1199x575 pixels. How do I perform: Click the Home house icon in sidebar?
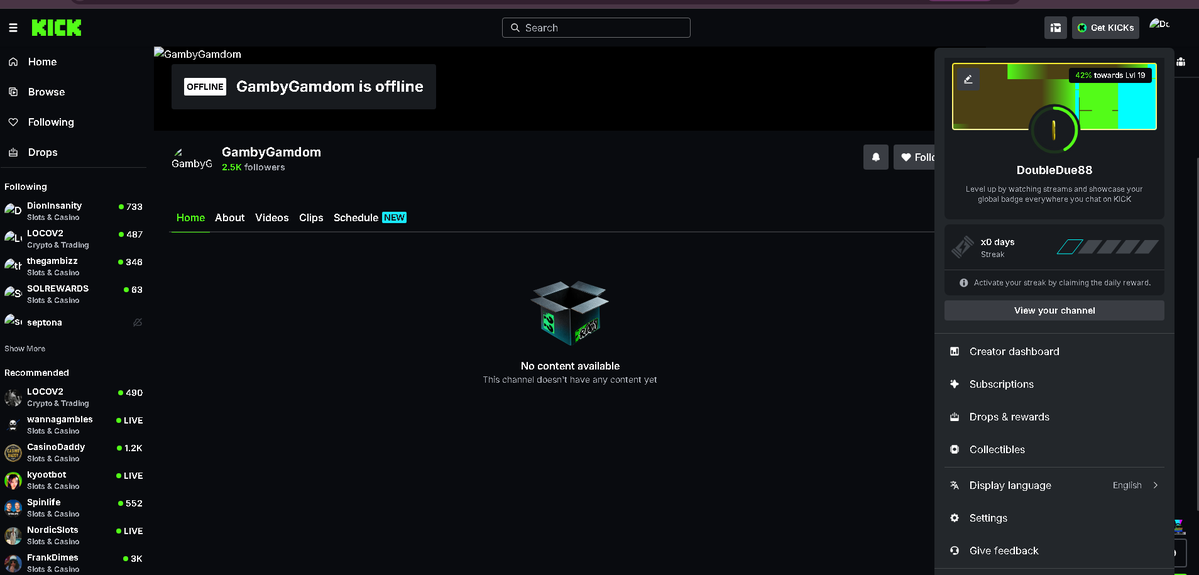pyautogui.click(x=13, y=62)
